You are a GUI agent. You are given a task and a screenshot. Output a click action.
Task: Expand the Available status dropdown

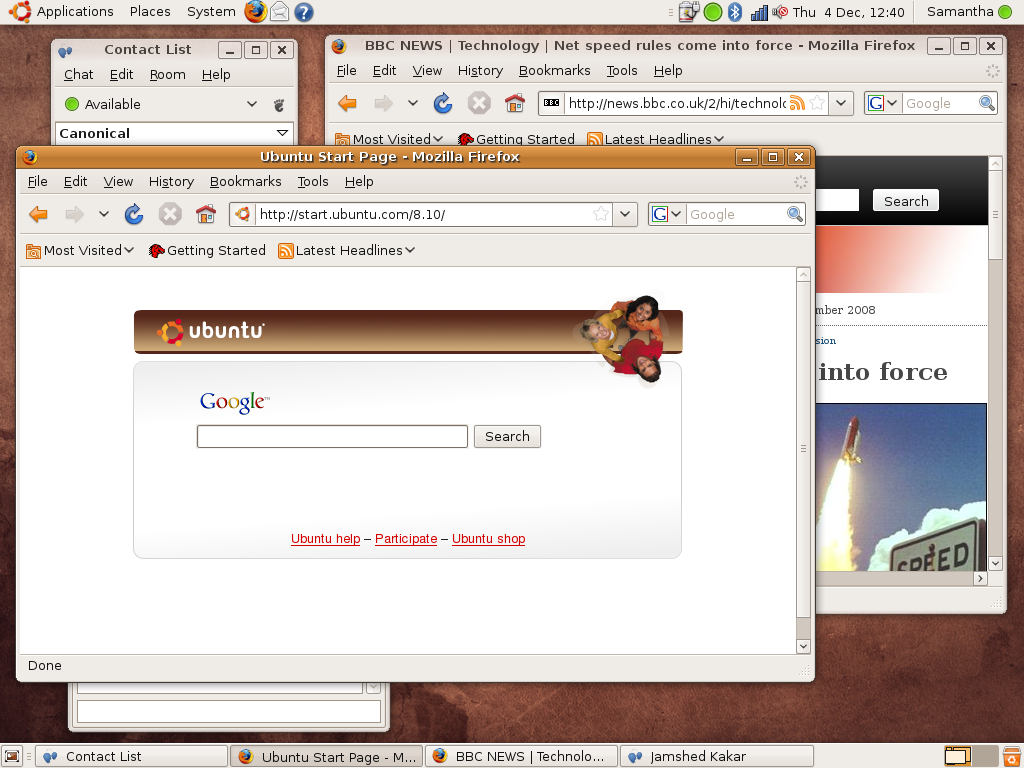252,104
